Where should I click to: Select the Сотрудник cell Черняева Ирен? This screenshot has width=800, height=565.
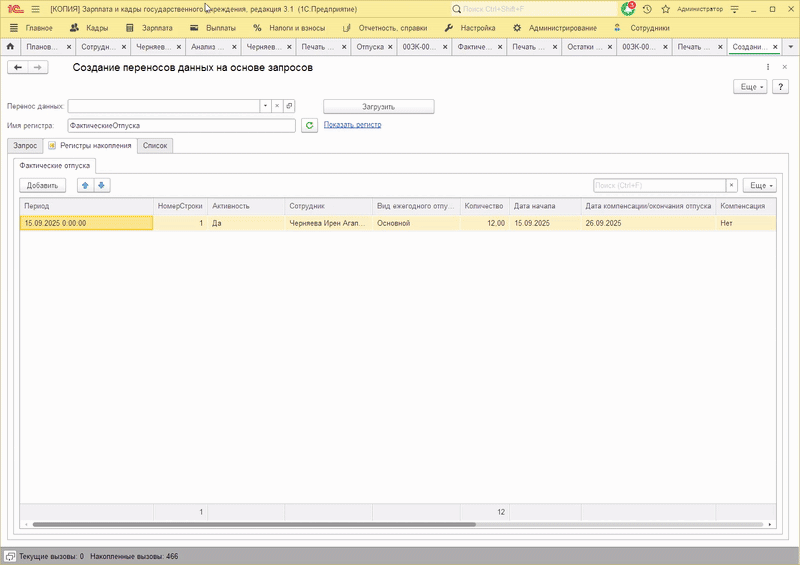(x=328, y=223)
